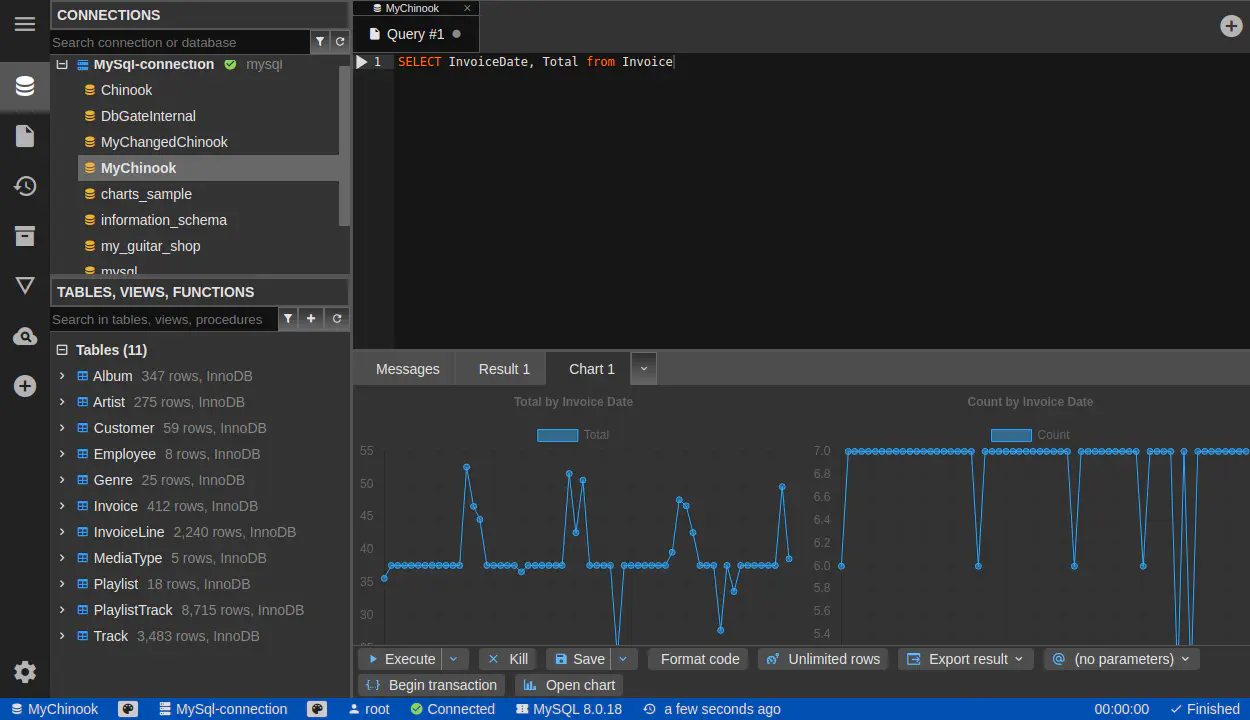Click the add table plus icon
The image size is (1250, 720).
coord(311,319)
